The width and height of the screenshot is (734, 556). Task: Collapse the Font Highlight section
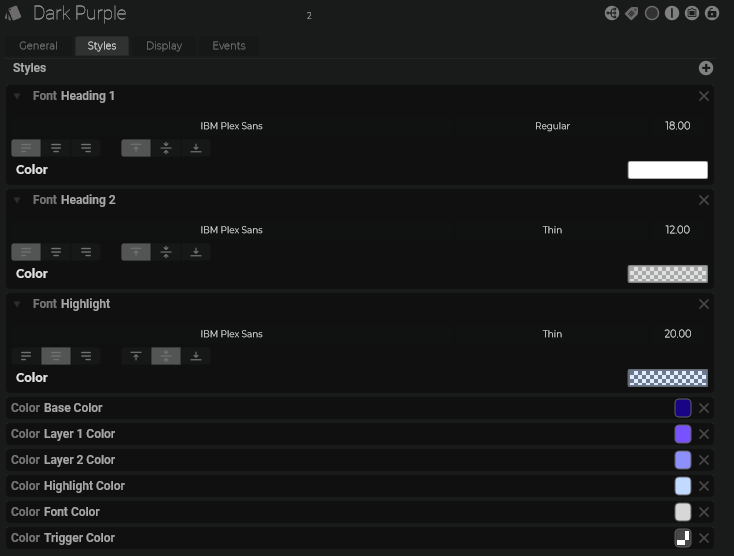click(x=17, y=304)
